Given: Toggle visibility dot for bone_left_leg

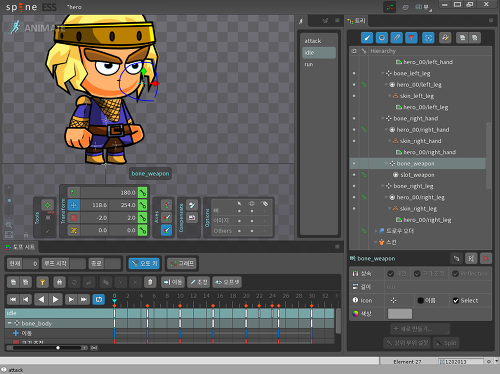Looking at the screenshot, I should pyautogui.click(x=354, y=73).
